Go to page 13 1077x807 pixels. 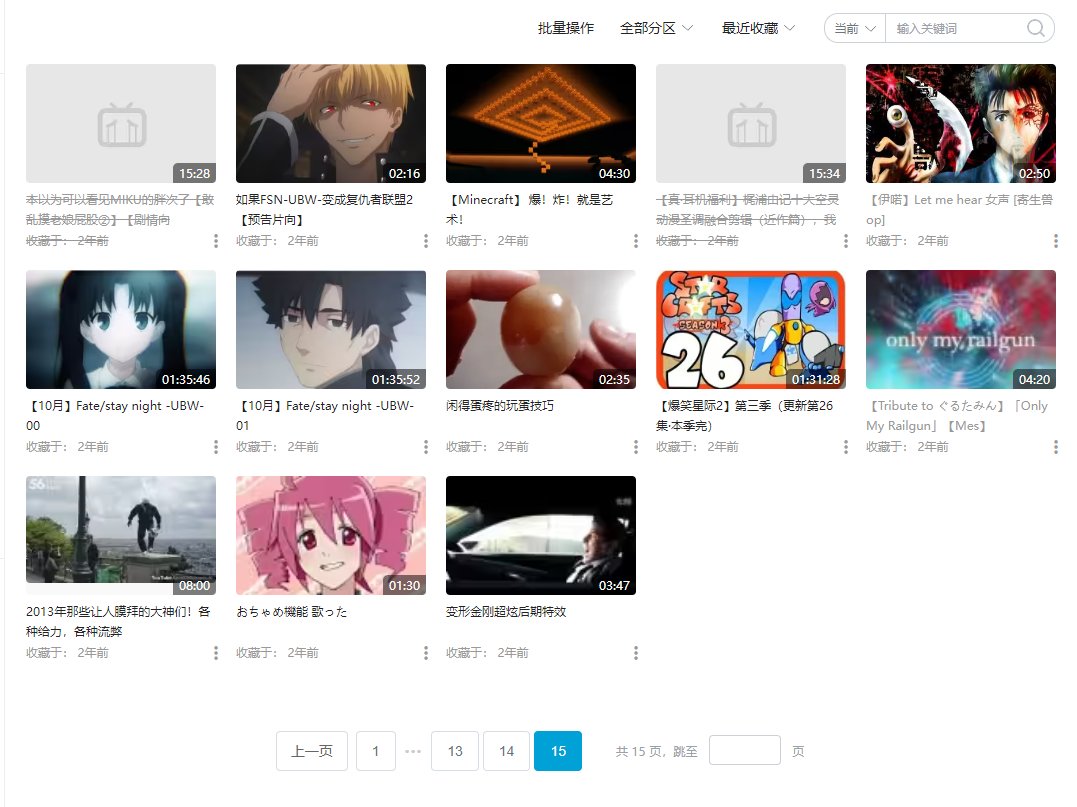(455, 751)
